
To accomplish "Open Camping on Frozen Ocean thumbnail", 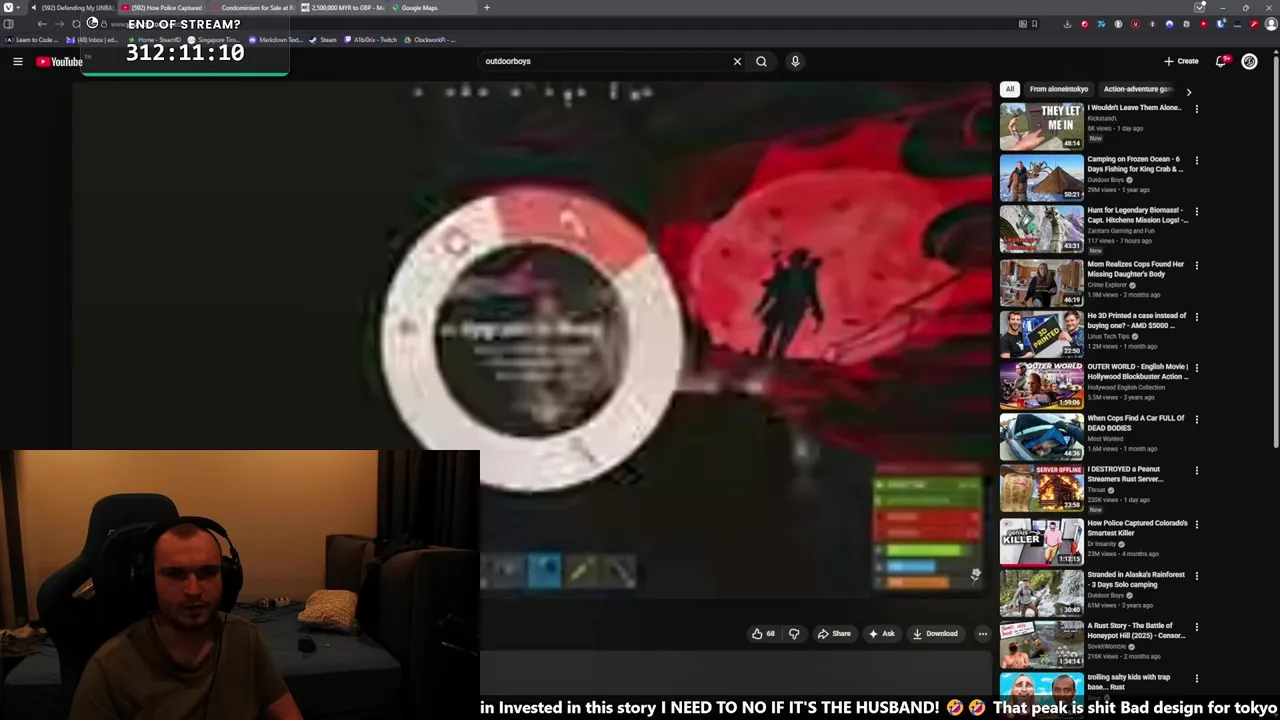I will (x=1041, y=178).
